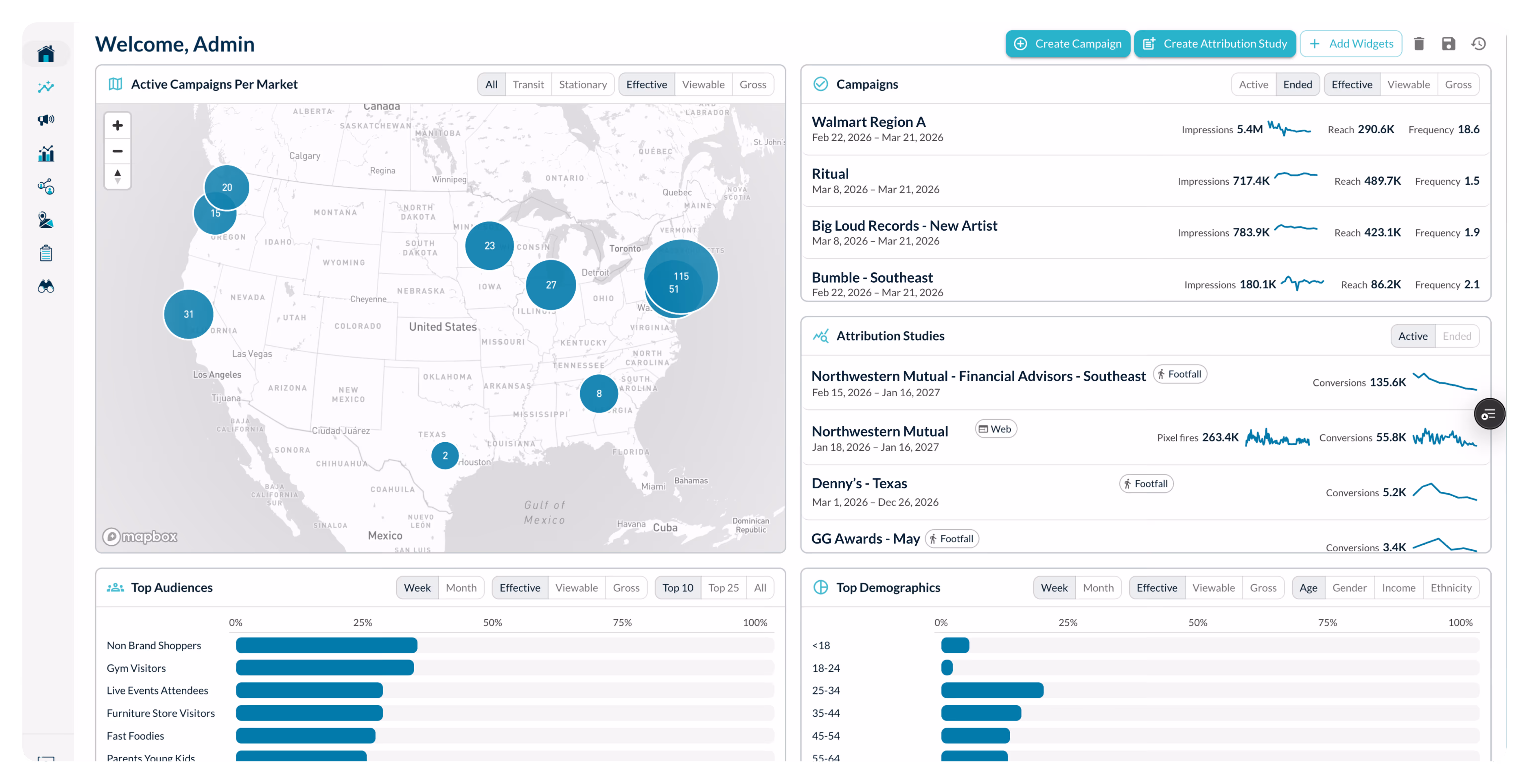Show Ended attribution studies

(x=1457, y=336)
